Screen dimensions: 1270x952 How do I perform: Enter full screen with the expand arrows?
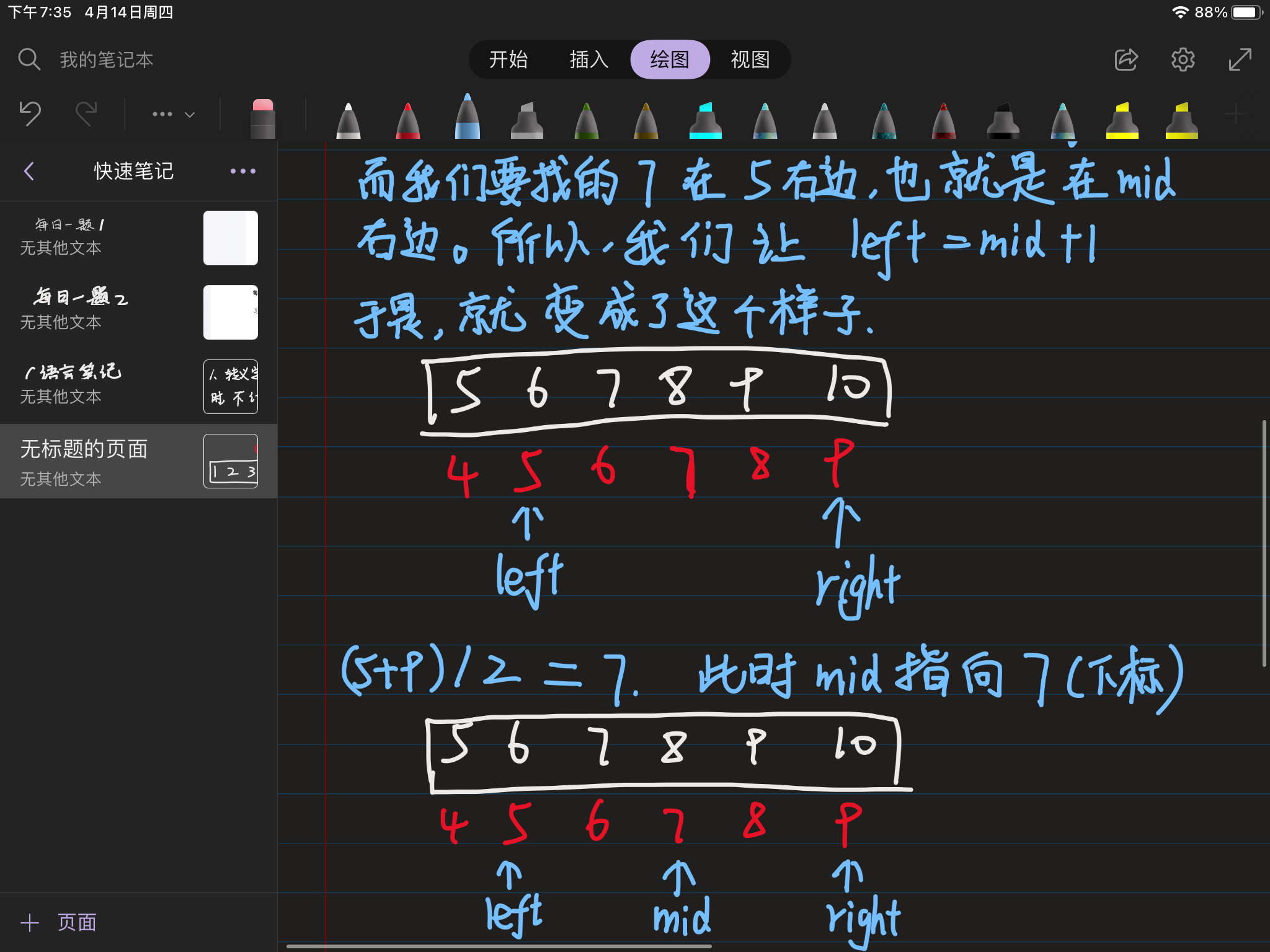(x=1240, y=59)
